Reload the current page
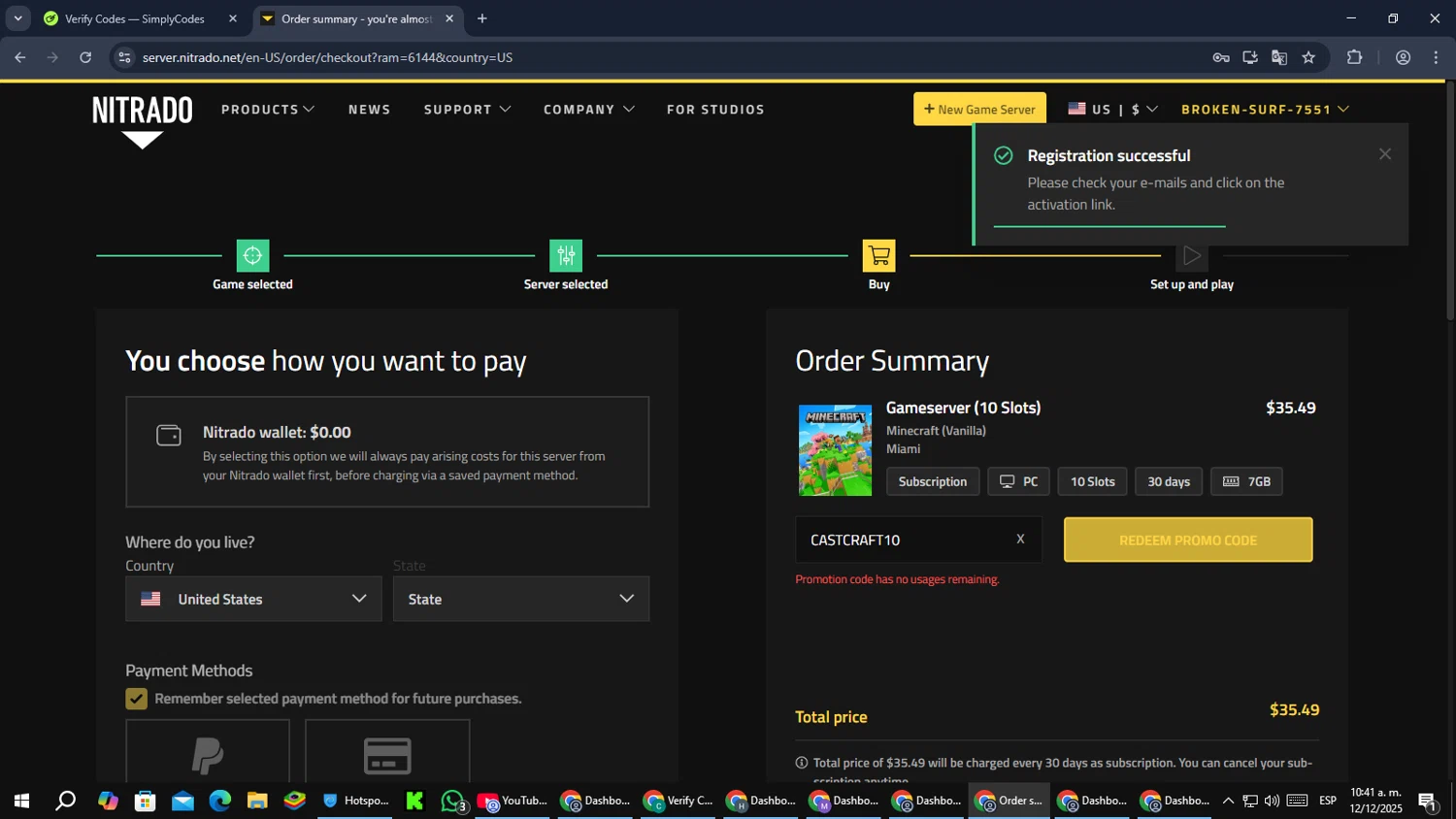Viewport: 1456px width, 819px height. click(x=85, y=57)
